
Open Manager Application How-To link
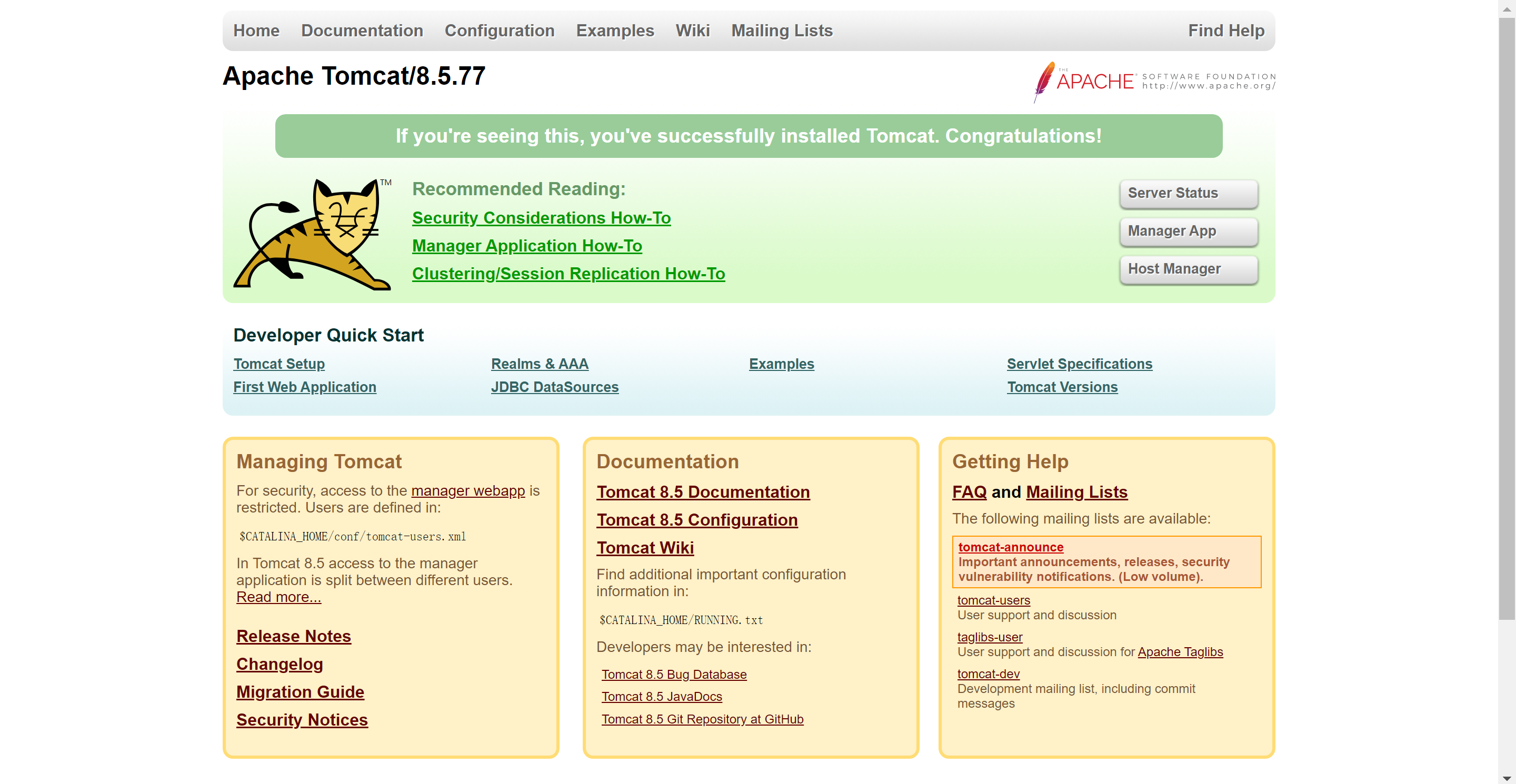pyautogui.click(x=527, y=245)
